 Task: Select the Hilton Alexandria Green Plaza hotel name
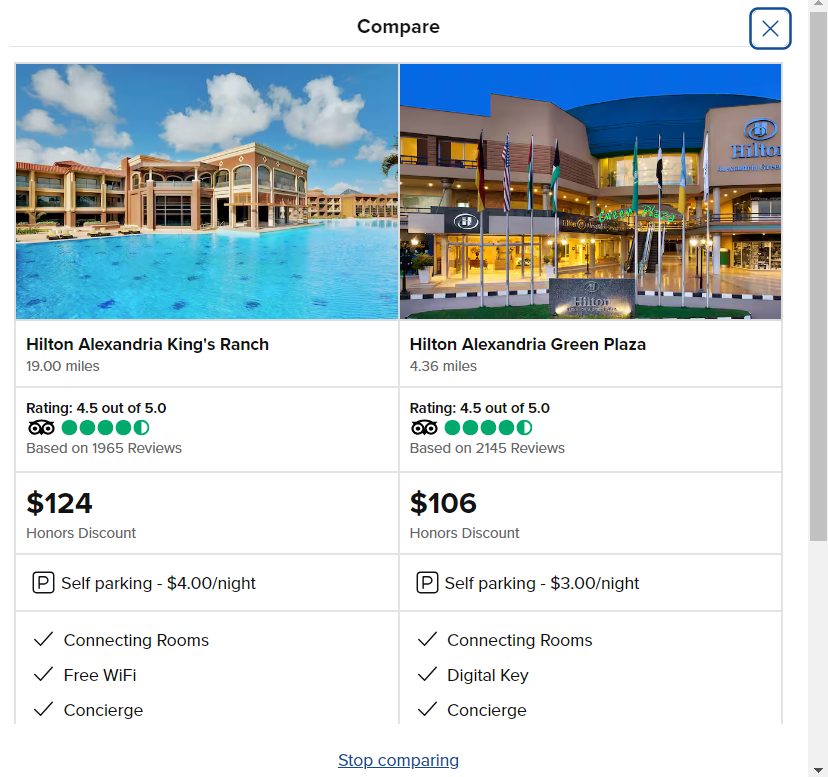tap(528, 344)
